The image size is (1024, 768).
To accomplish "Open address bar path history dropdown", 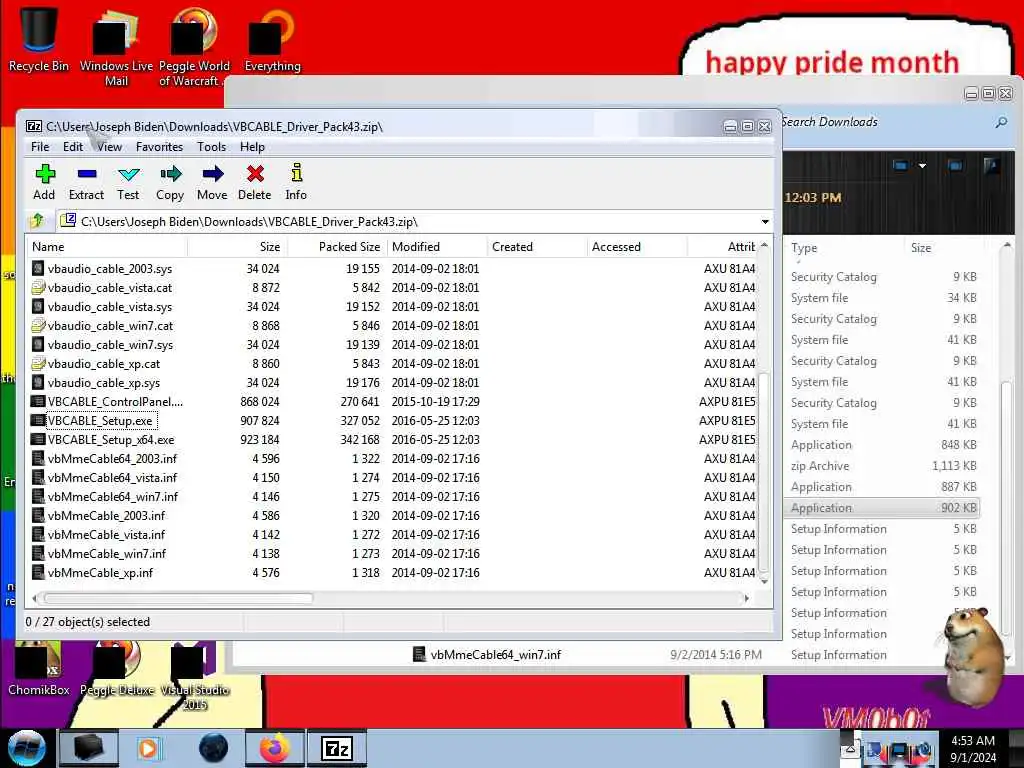I will [x=765, y=221].
